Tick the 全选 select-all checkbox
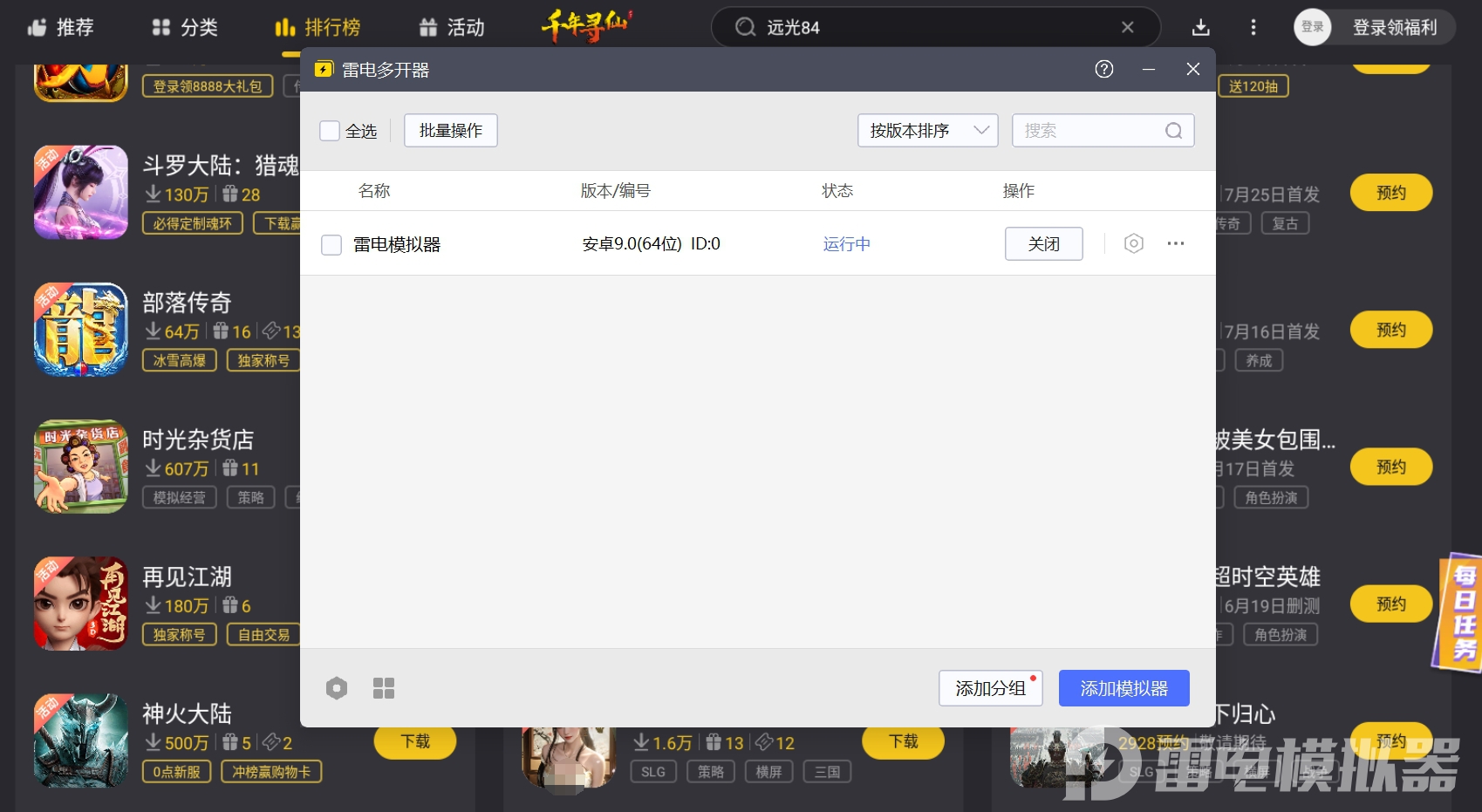1482x812 pixels. click(330, 131)
